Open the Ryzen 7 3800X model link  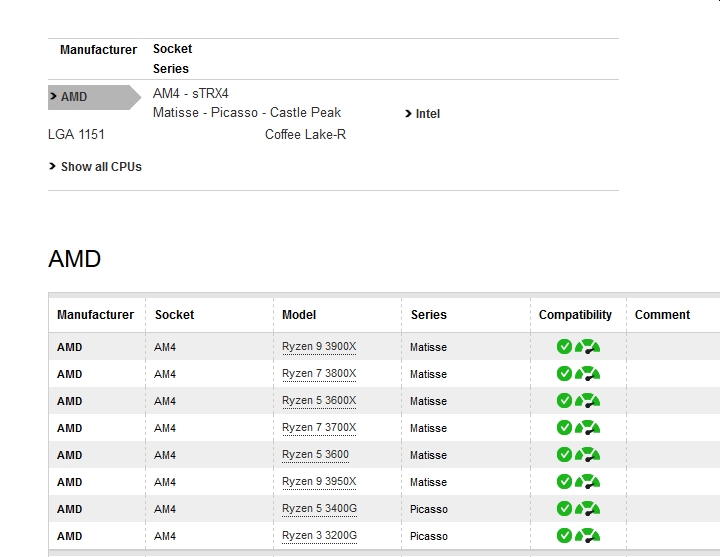click(x=319, y=374)
